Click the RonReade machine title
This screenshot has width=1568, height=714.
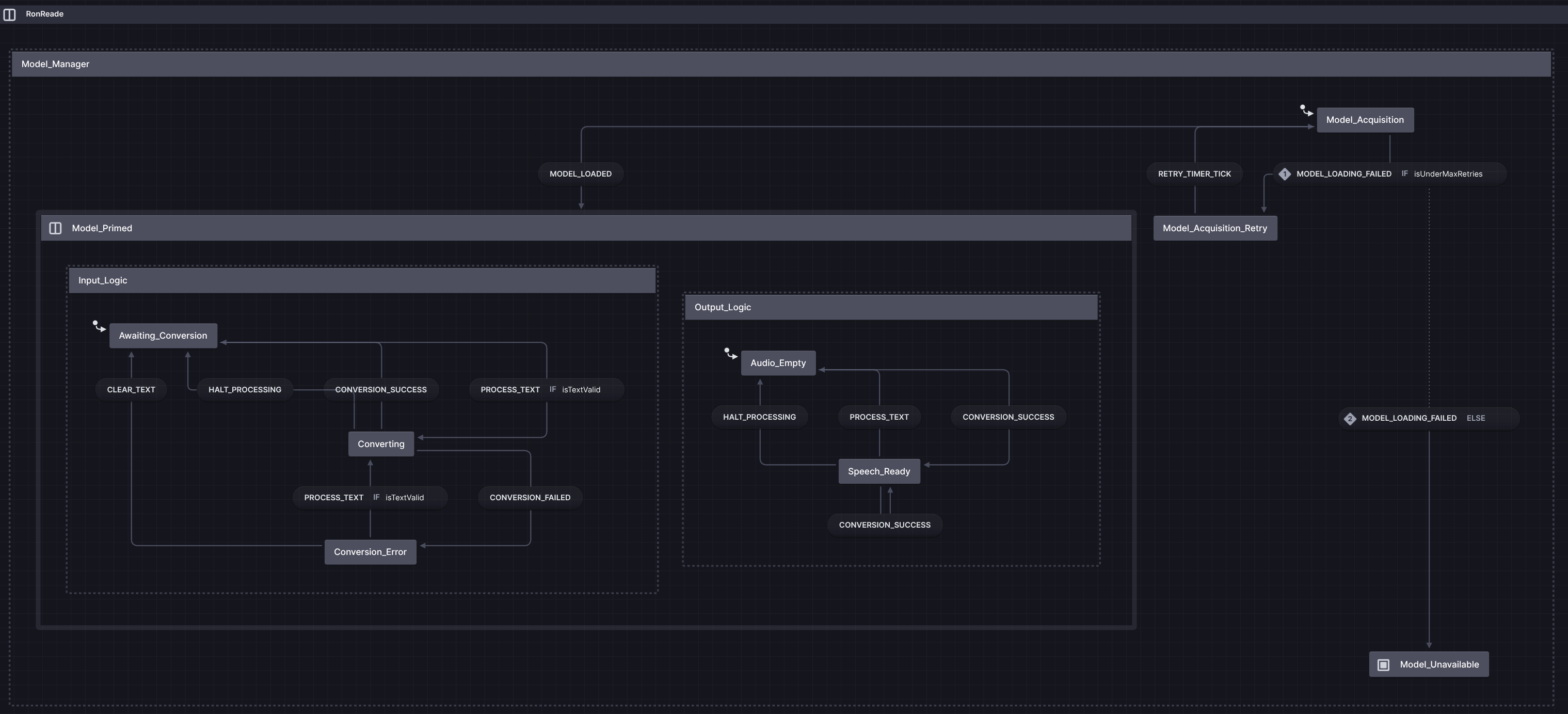pos(45,13)
